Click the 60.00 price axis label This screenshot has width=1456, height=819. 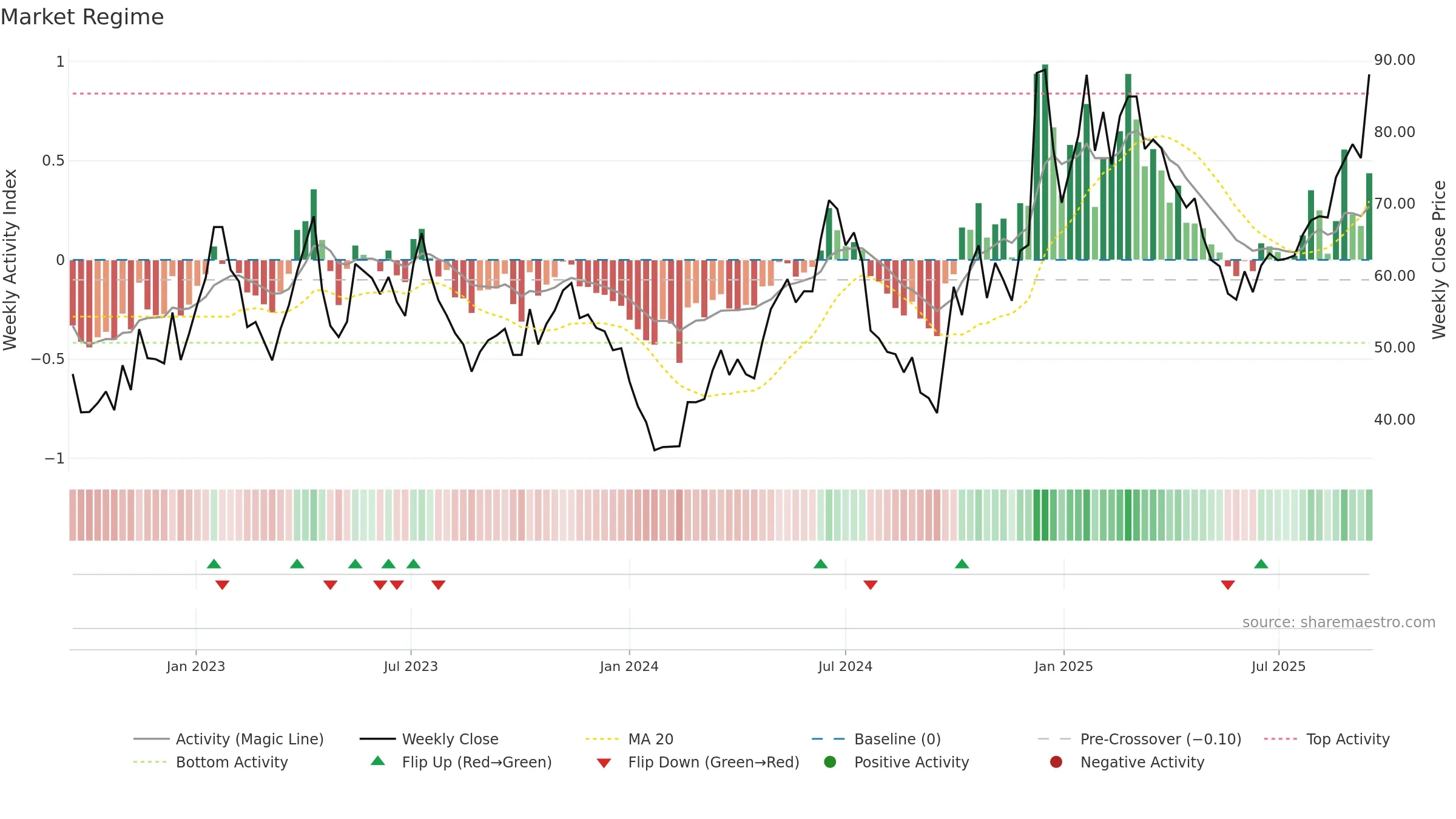point(1395,275)
